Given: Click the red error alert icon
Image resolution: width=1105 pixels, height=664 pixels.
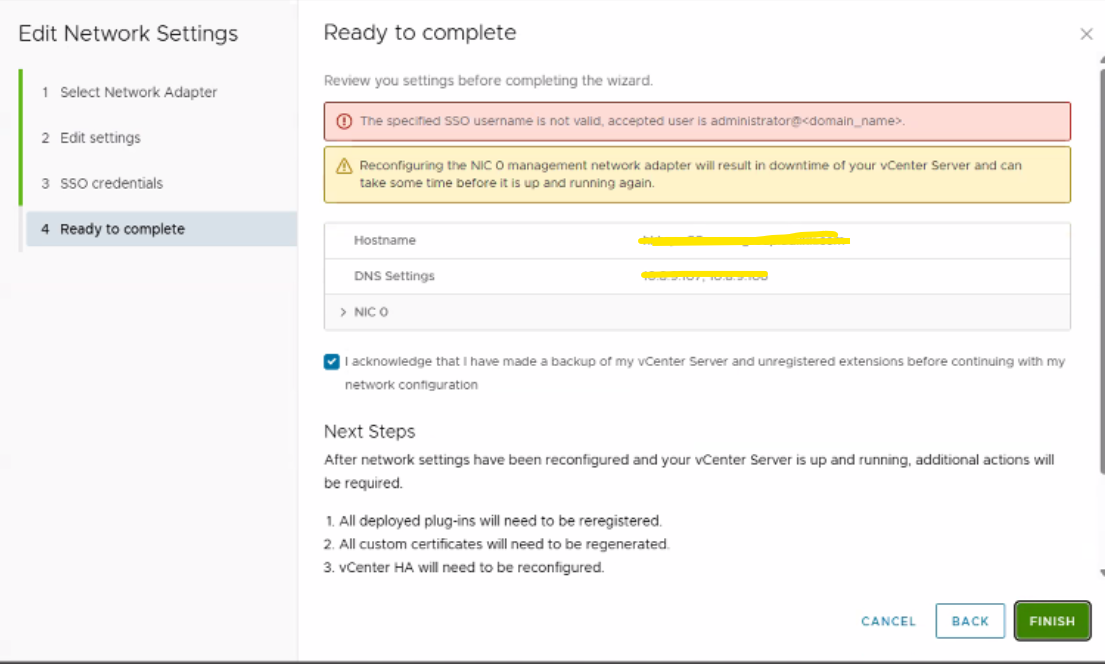Looking at the screenshot, I should click(x=344, y=121).
